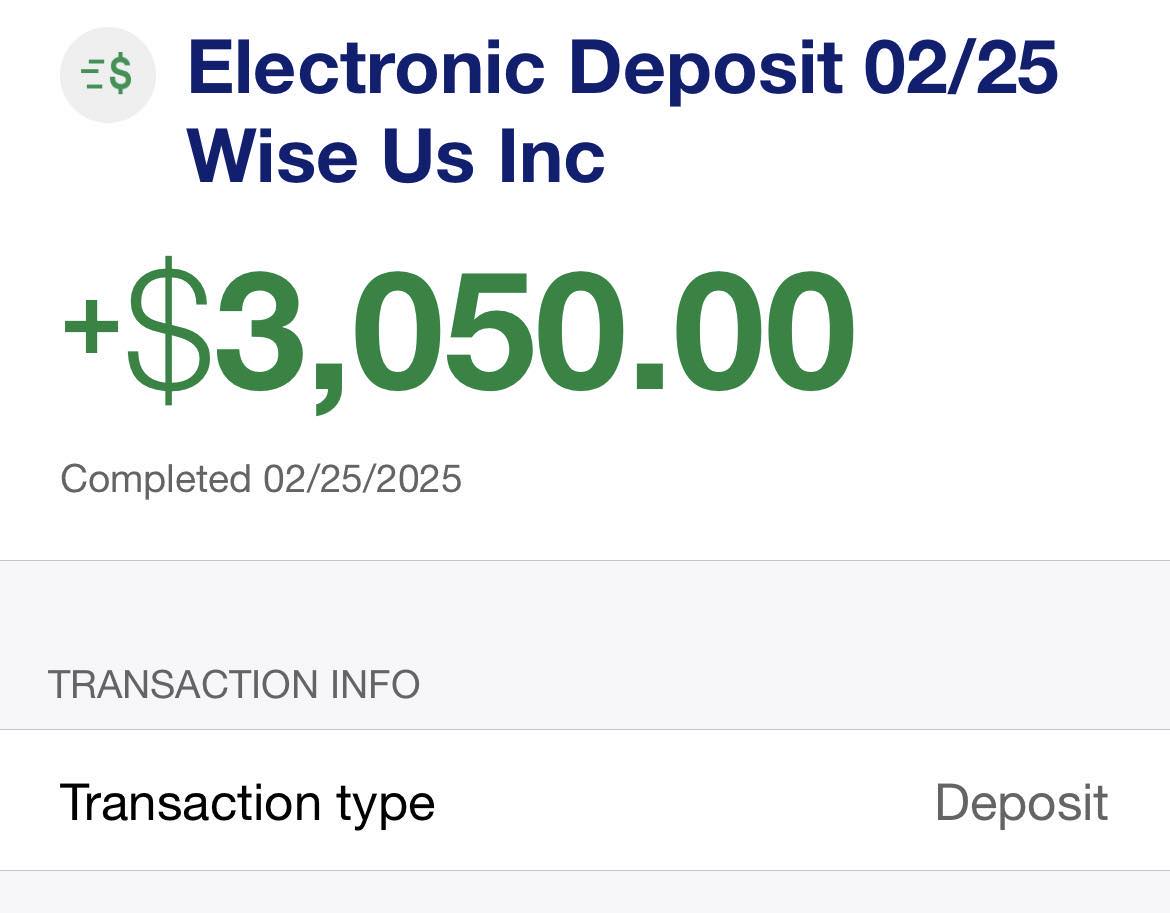Click the gray area below Transaction type row
Viewport: 1170px width, 913px height.
[x=585, y=892]
